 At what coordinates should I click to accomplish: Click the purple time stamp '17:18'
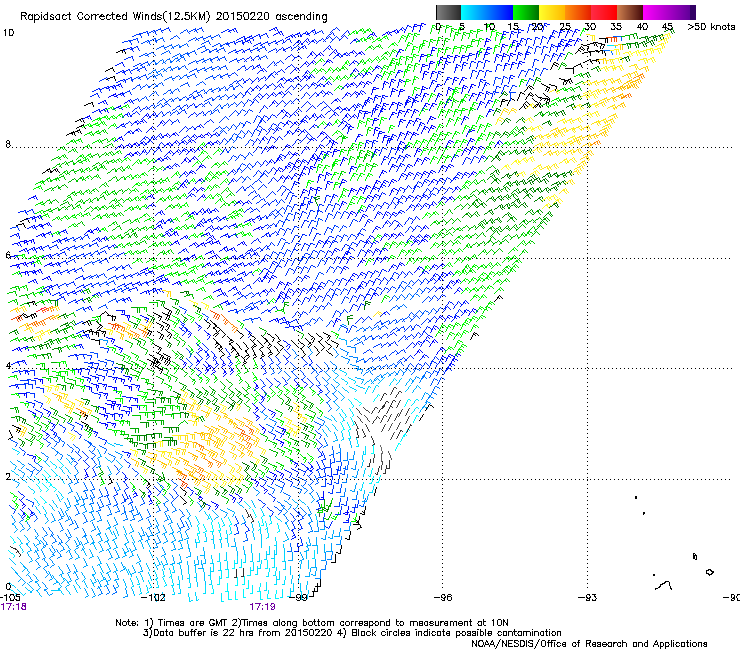(x=13, y=607)
